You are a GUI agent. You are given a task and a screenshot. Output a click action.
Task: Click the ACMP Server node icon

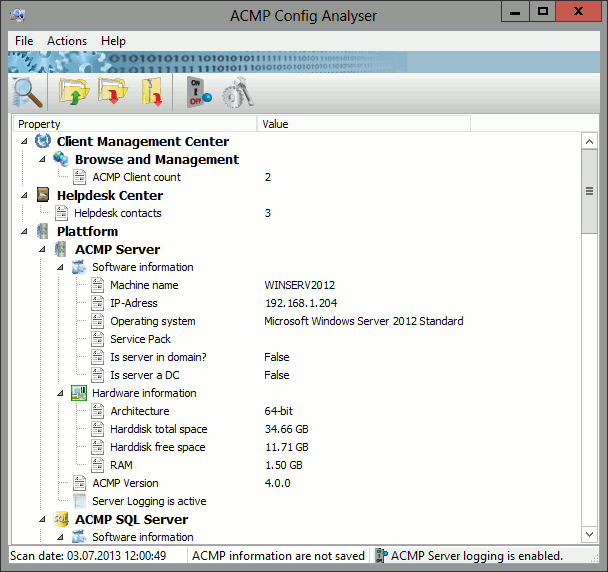pyautogui.click(x=60, y=249)
